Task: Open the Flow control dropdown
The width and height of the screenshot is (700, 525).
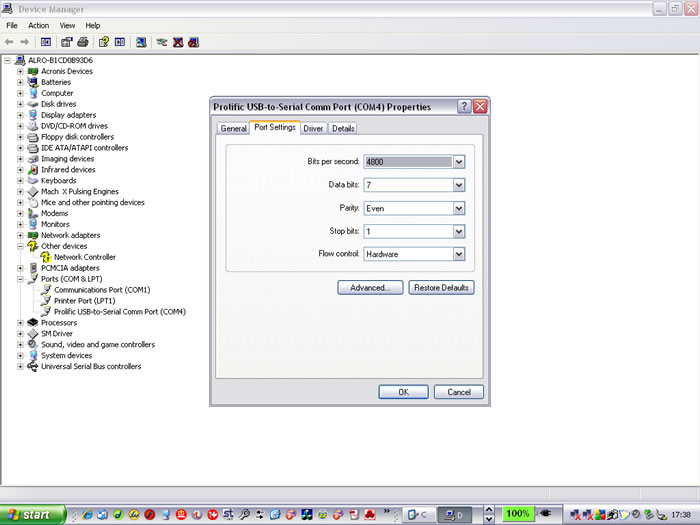Action: 459,254
